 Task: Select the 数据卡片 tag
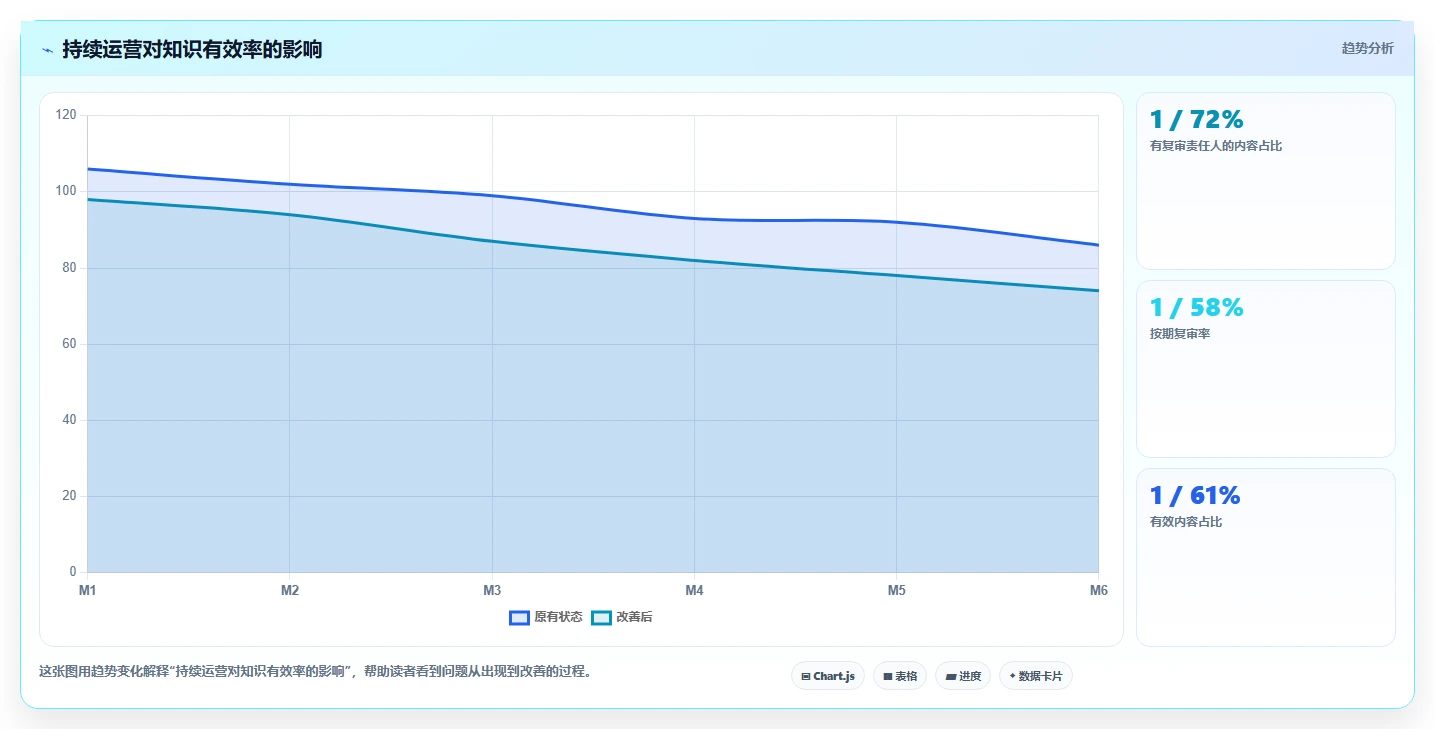pyautogui.click(x=1036, y=676)
